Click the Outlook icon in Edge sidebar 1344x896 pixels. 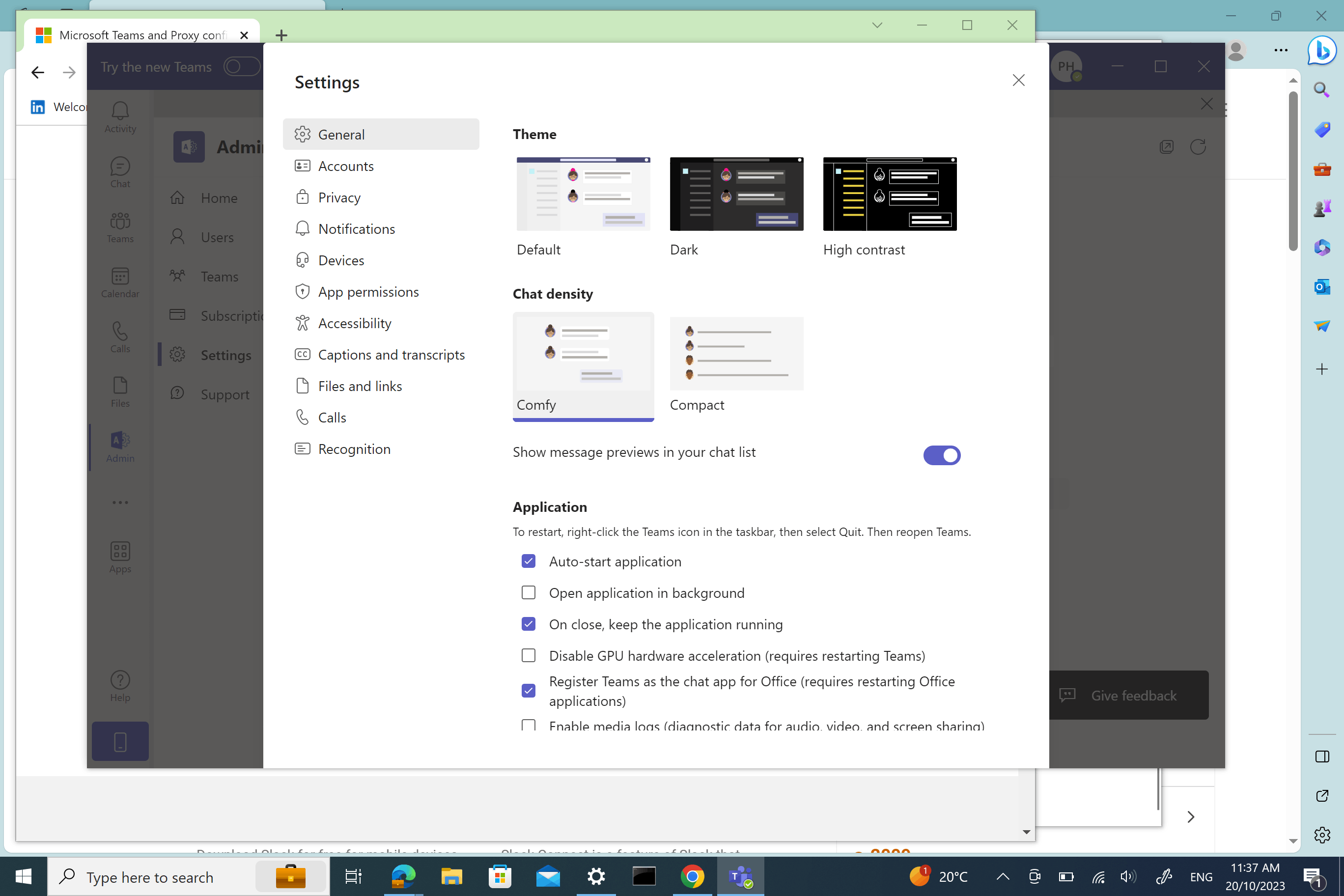click(1322, 286)
